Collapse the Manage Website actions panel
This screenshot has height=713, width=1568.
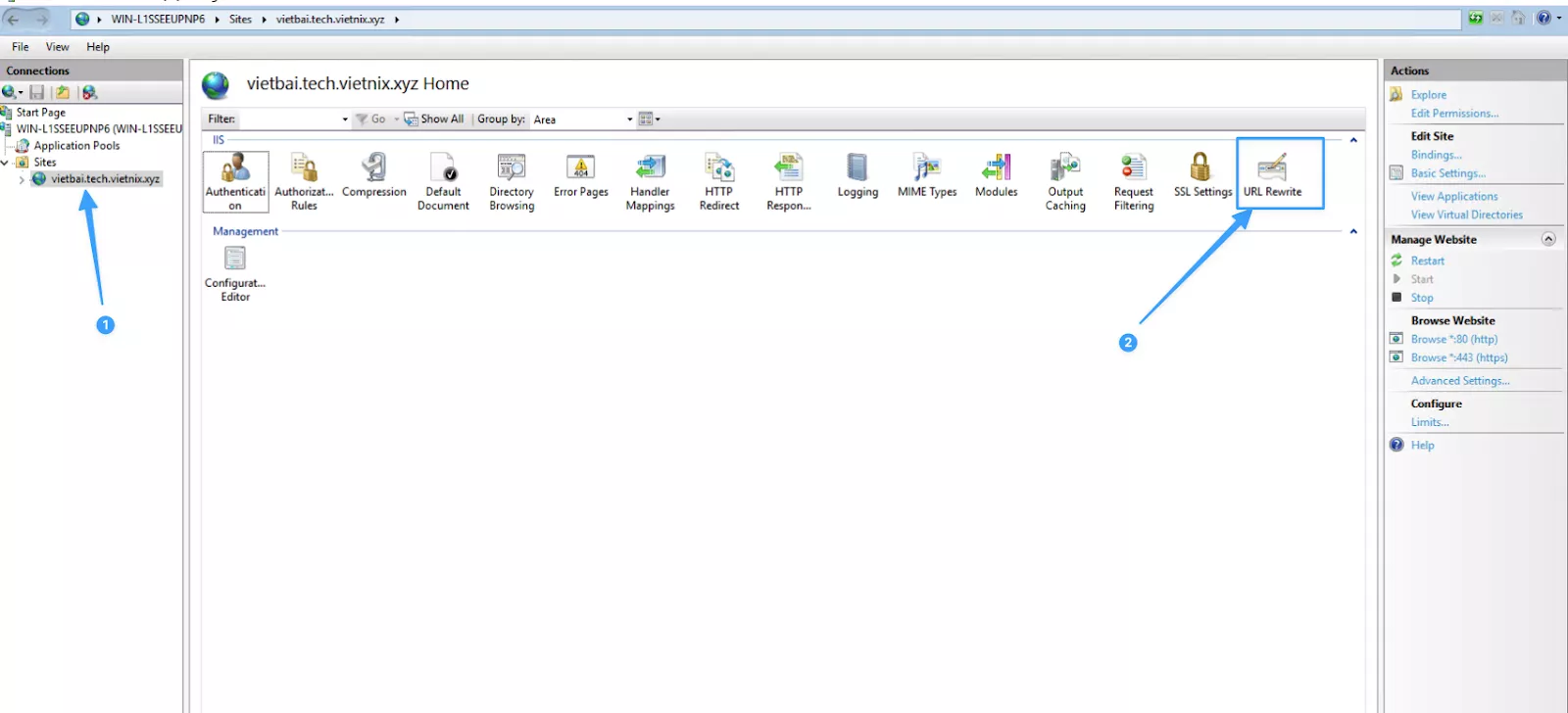1548,239
